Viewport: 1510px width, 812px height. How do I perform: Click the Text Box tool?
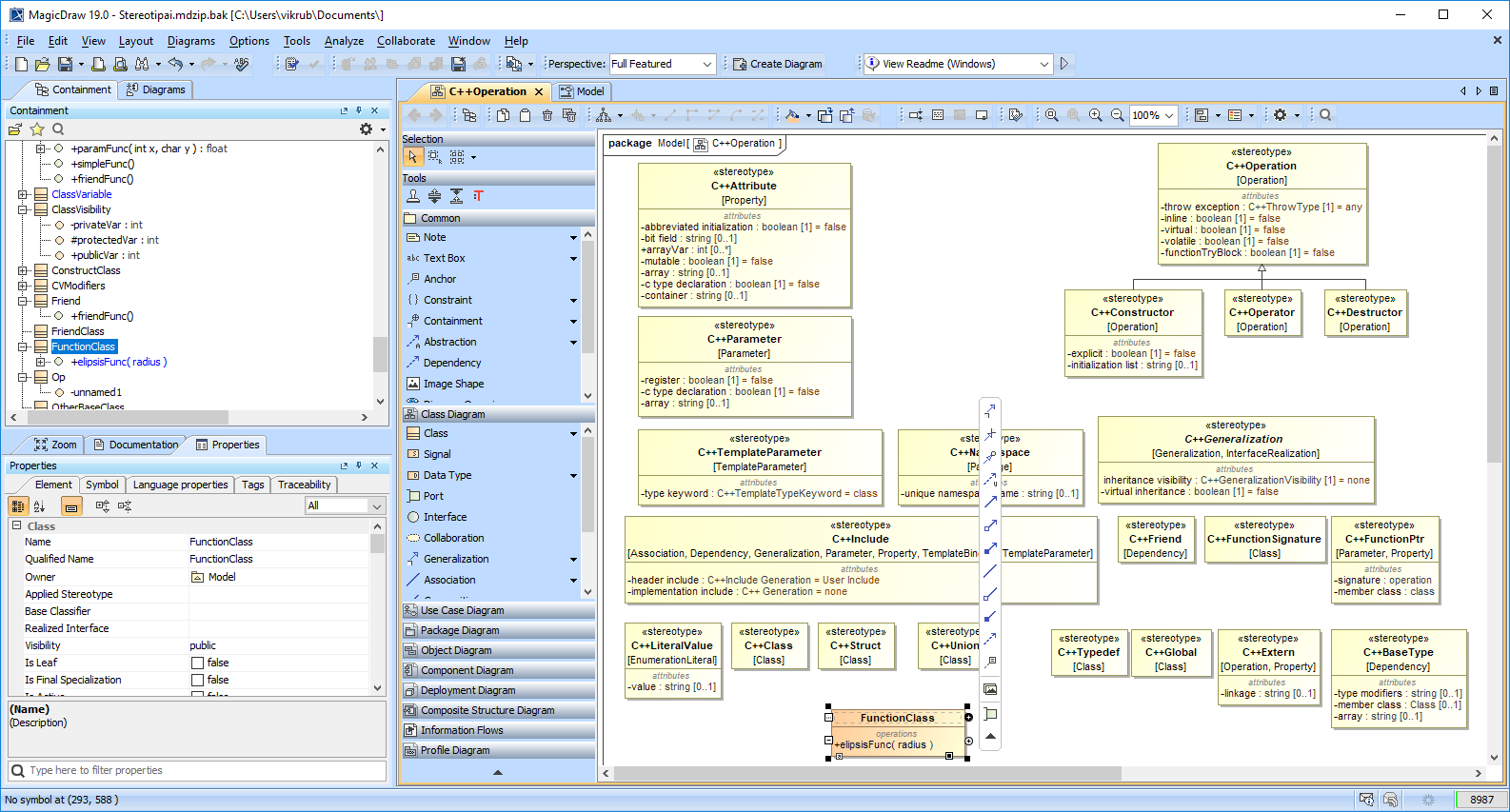tap(444, 258)
